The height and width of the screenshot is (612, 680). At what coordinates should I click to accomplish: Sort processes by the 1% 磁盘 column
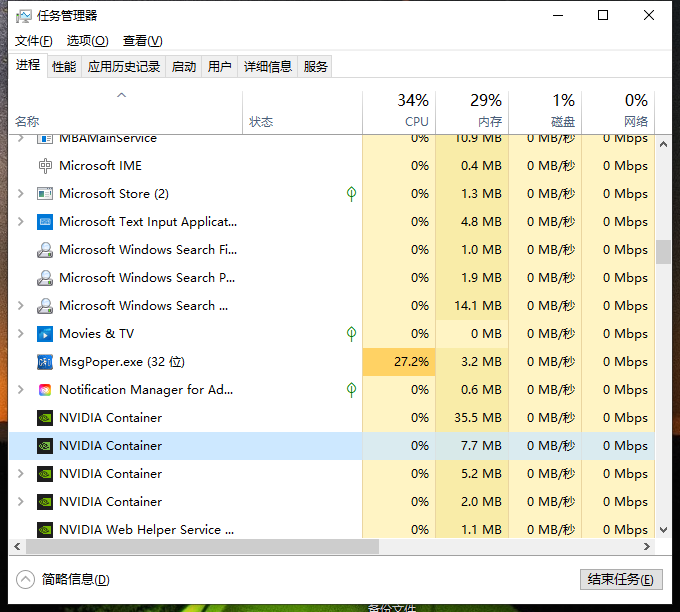click(x=545, y=112)
